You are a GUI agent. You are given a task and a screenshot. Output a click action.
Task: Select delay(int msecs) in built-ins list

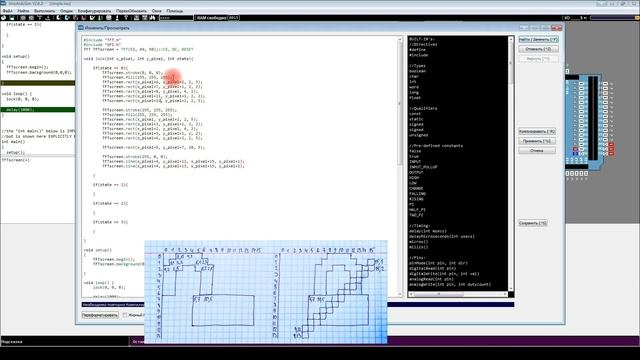pos(428,231)
